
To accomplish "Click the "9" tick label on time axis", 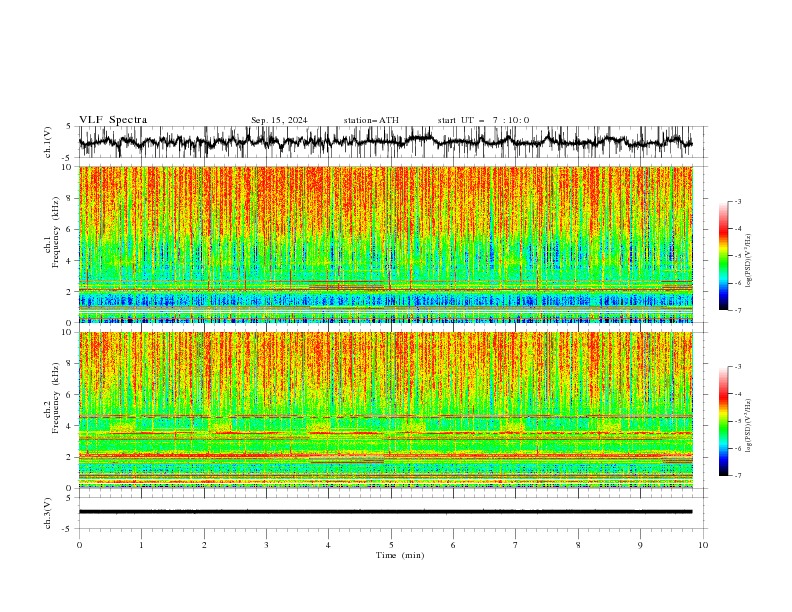I will coord(640,545).
